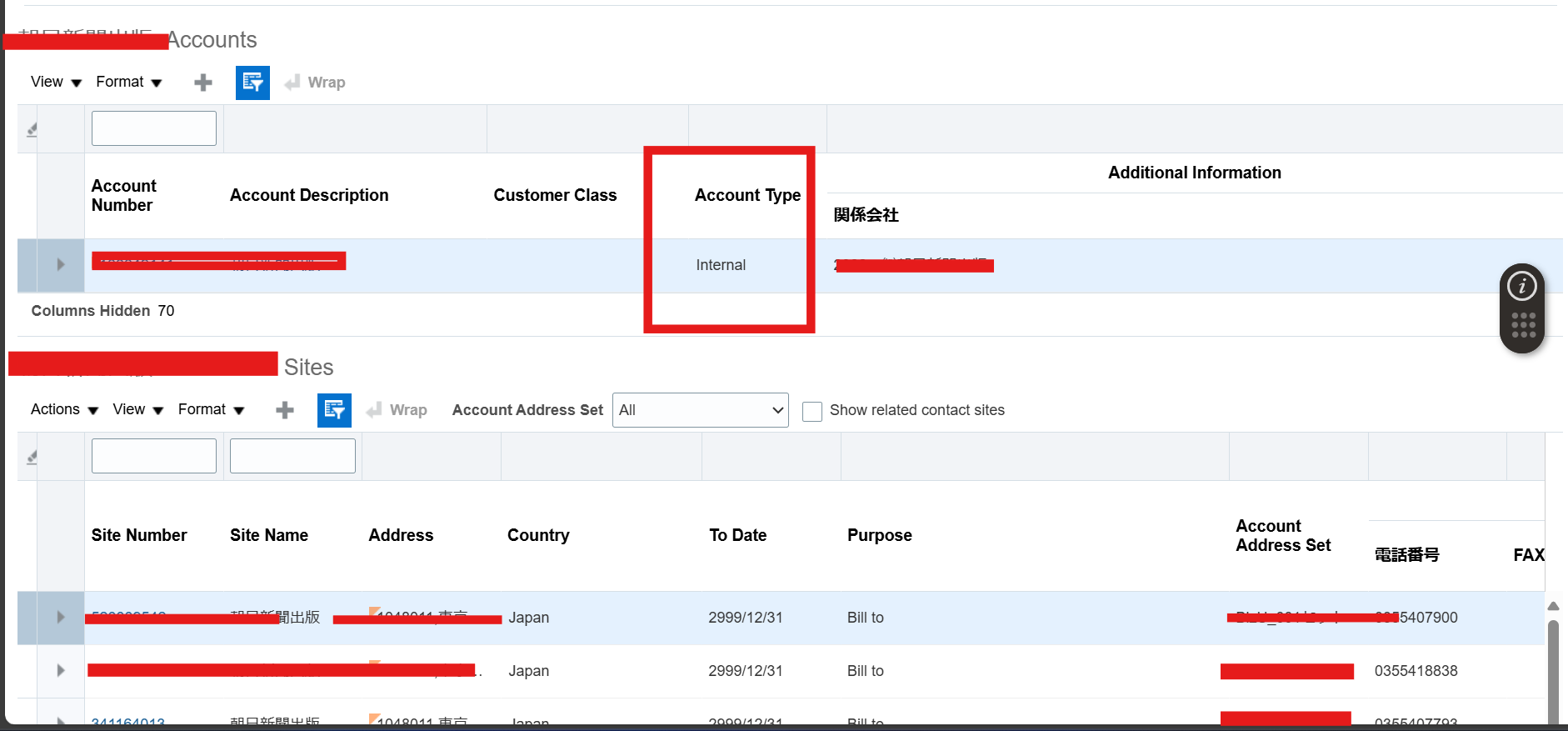Expand site row with phone 0355418838
Viewport: 1568px width, 731px height.
click(60, 670)
